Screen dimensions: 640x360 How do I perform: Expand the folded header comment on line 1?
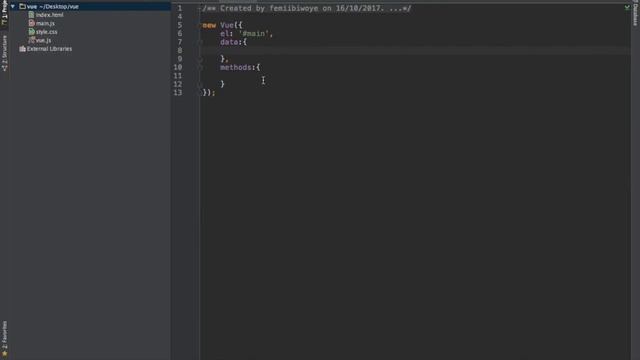click(x=200, y=8)
